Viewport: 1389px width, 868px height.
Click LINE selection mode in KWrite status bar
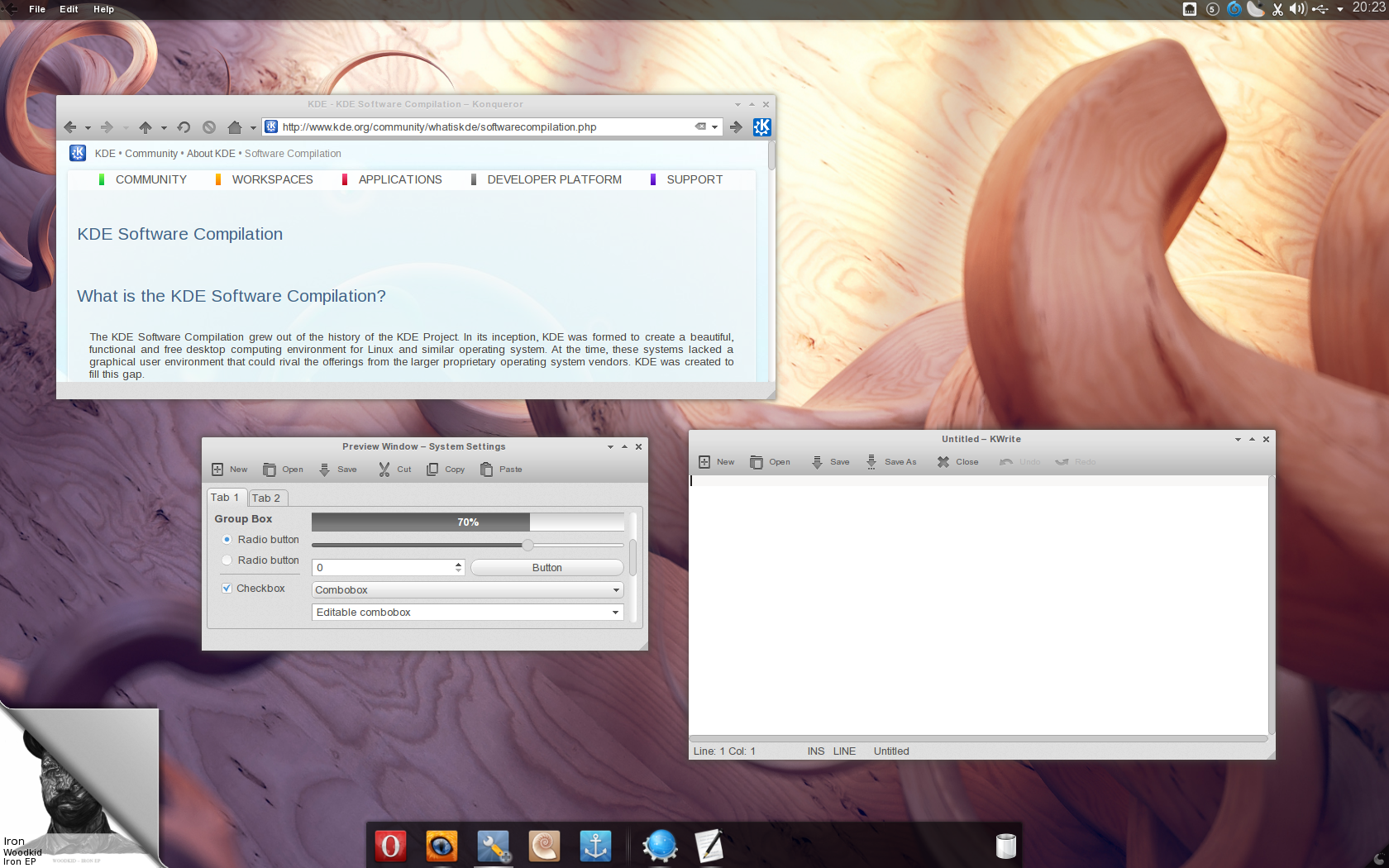click(844, 751)
